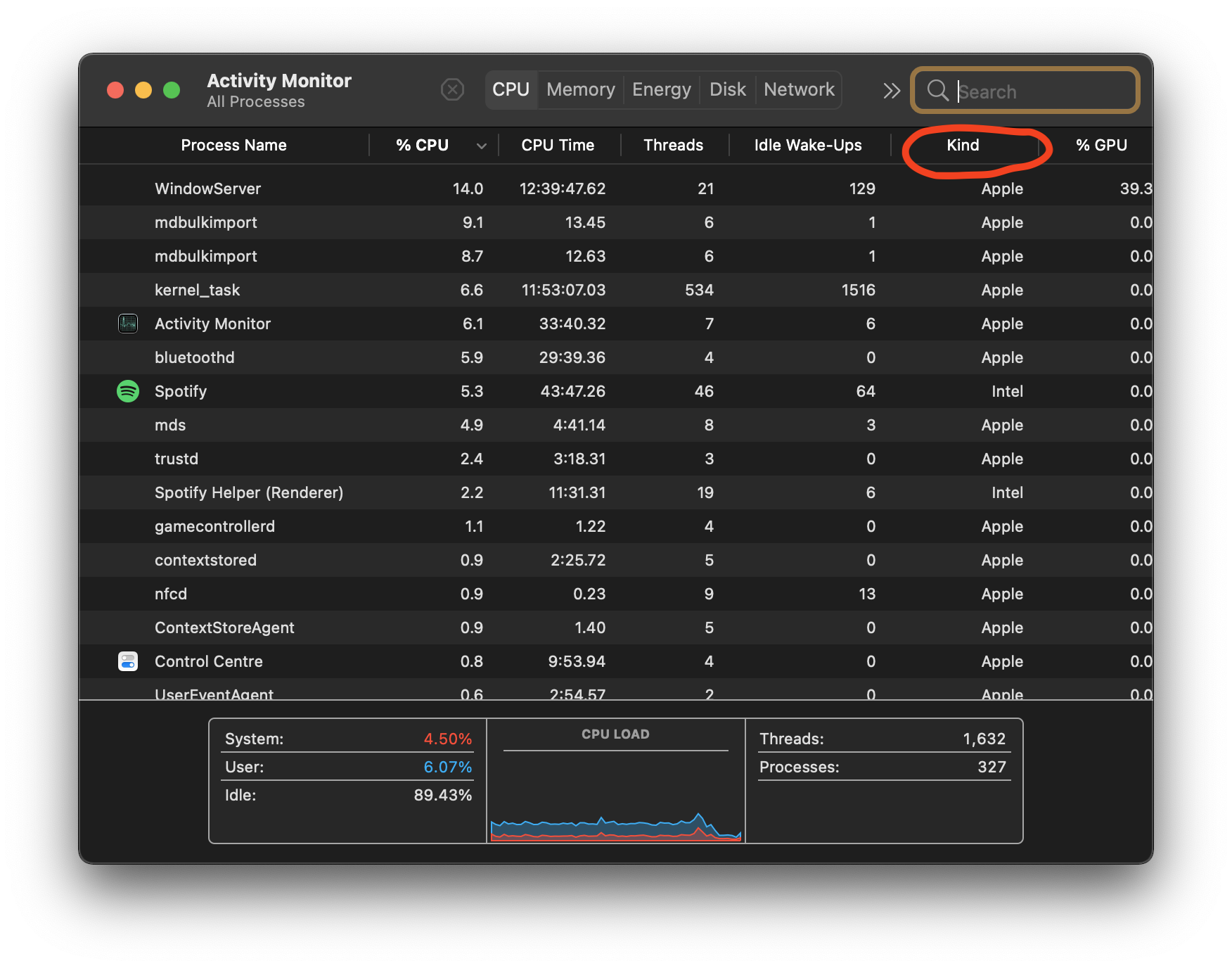Click WindowServer's CPU time 12:39:47.62

563,189
